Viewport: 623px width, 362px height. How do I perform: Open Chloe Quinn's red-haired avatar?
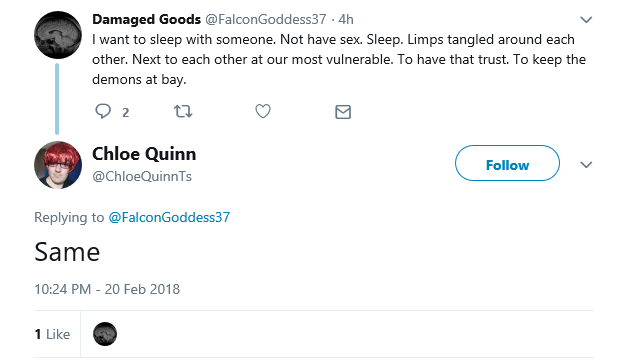[58, 165]
